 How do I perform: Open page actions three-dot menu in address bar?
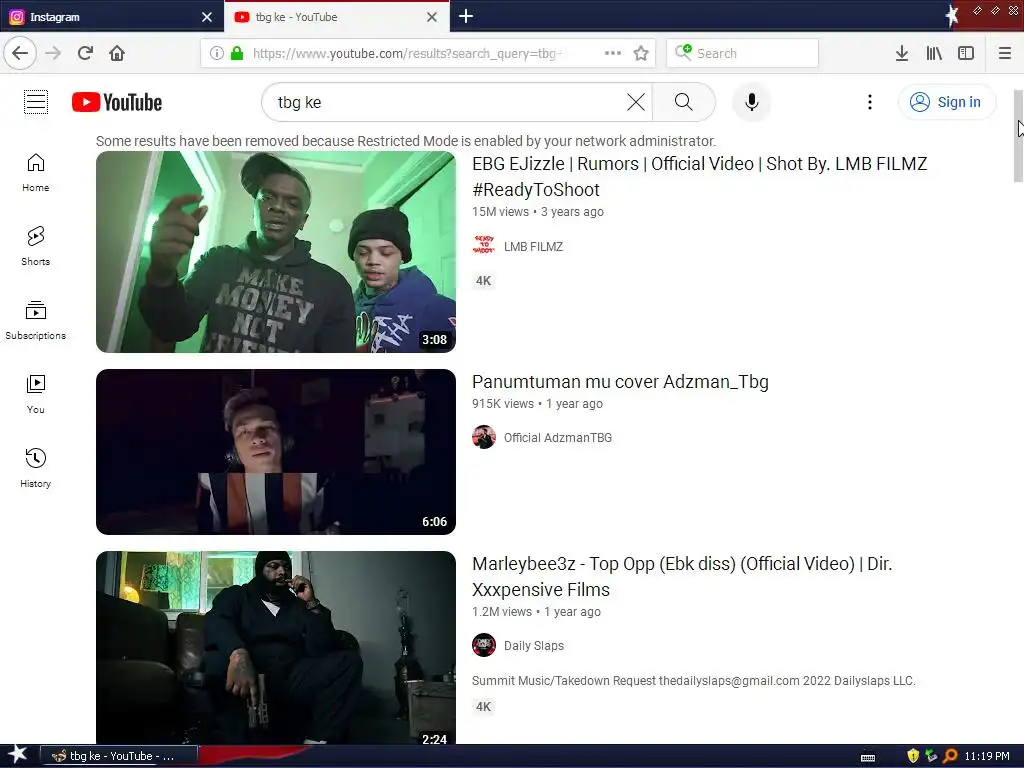tap(613, 53)
